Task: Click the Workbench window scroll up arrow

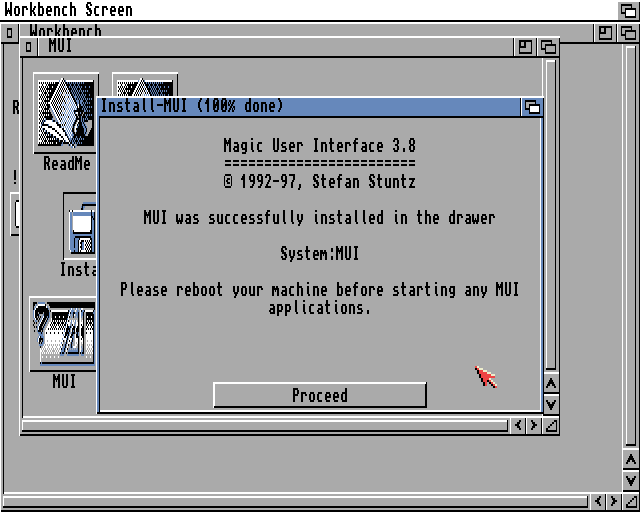Action: (x=631, y=460)
